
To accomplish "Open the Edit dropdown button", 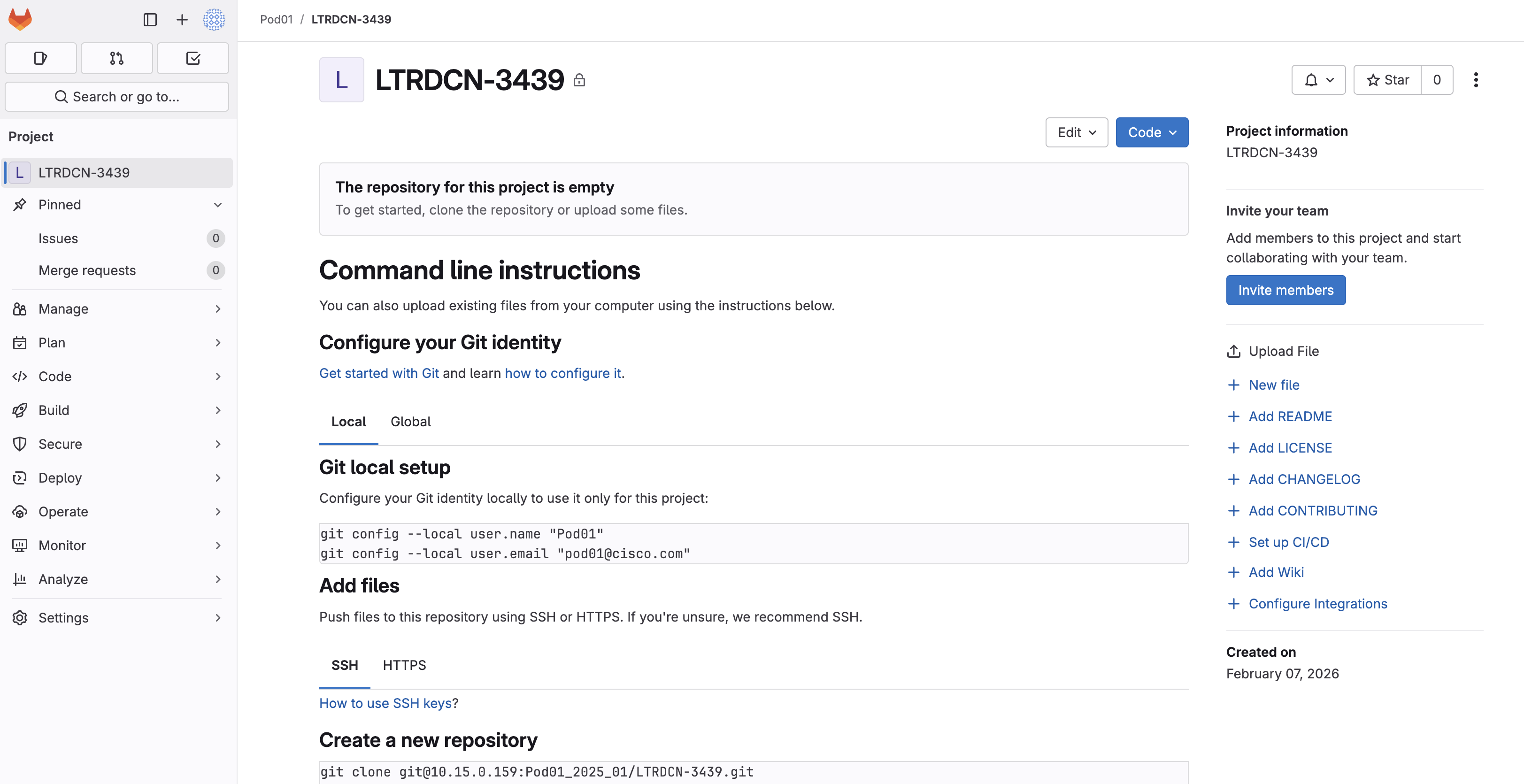I will [1076, 132].
